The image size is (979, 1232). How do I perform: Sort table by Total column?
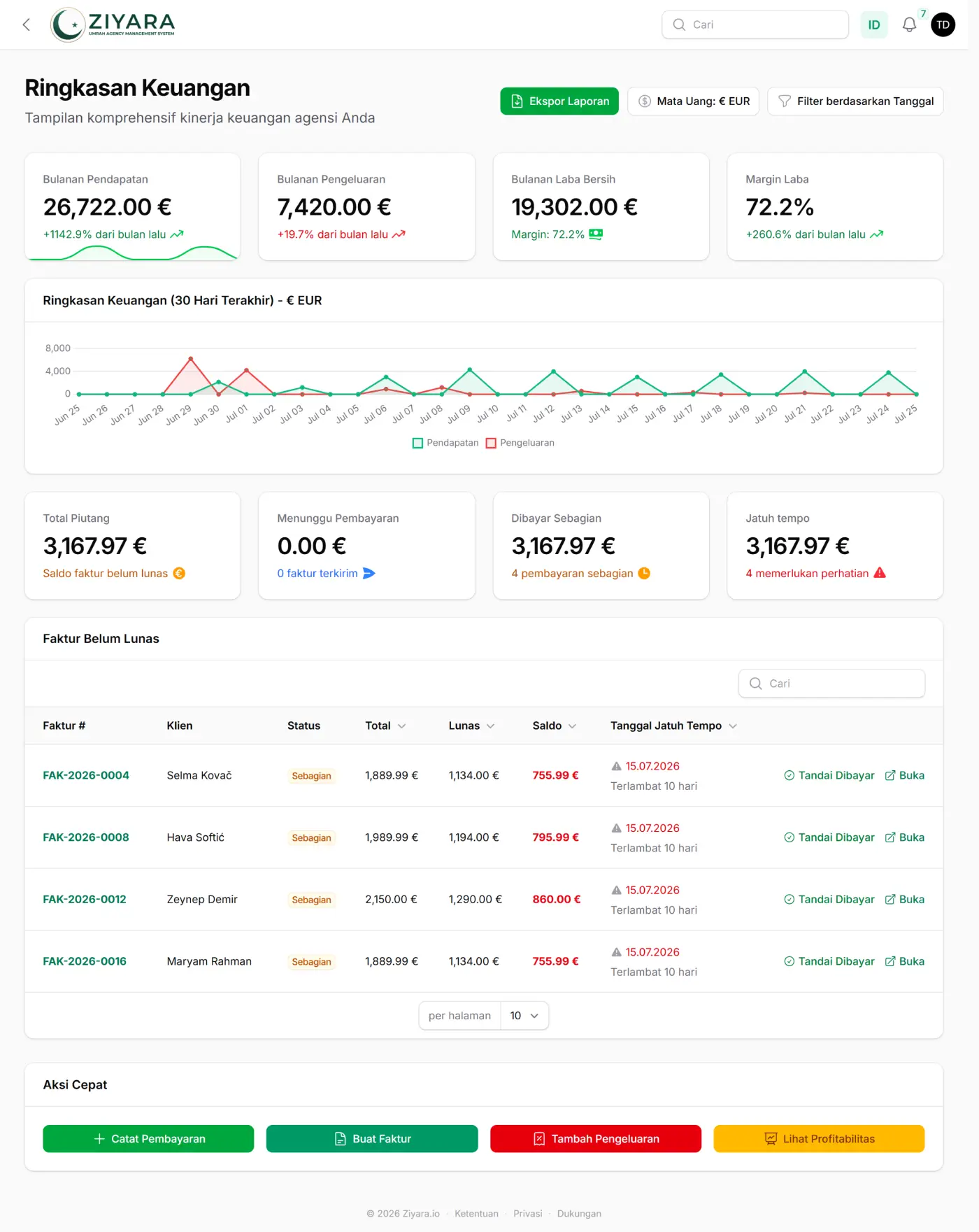(385, 726)
